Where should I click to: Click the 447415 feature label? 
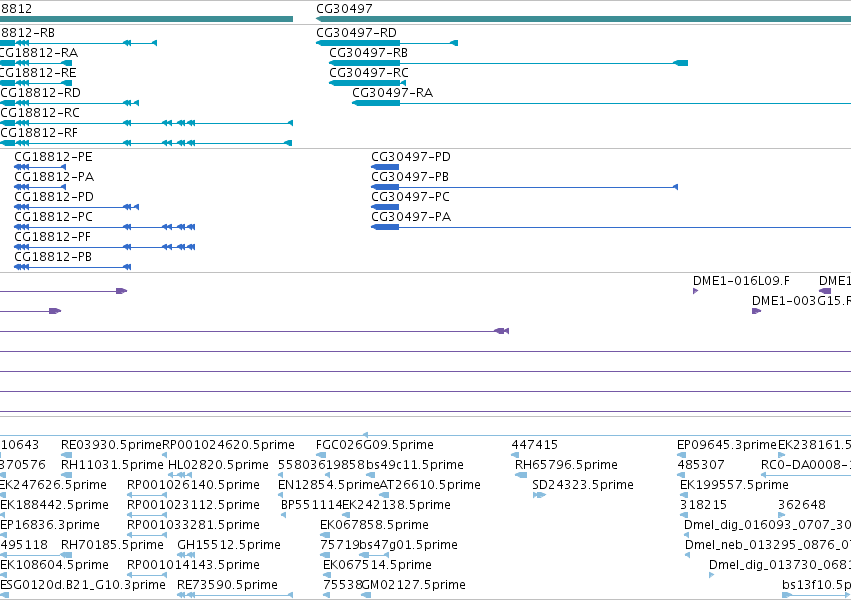[x=534, y=445]
